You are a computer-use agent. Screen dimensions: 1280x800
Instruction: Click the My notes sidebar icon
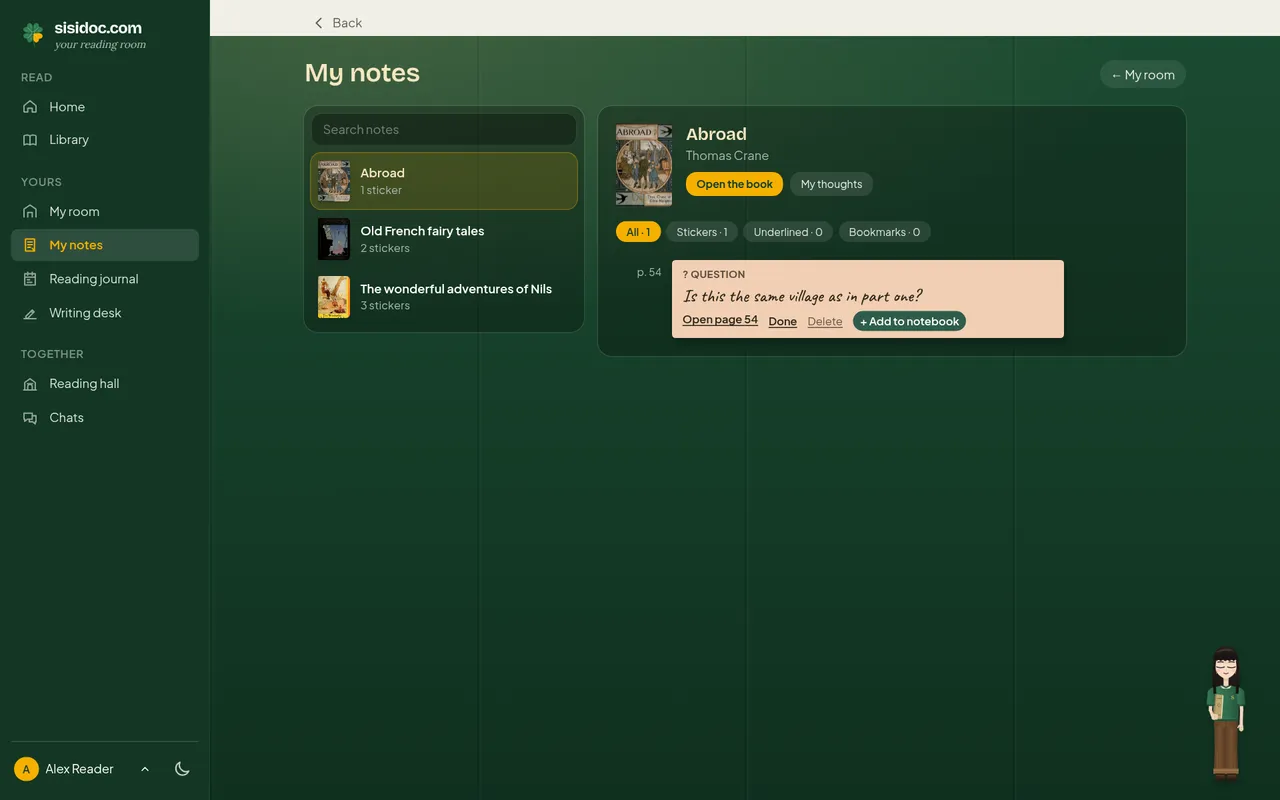point(30,245)
